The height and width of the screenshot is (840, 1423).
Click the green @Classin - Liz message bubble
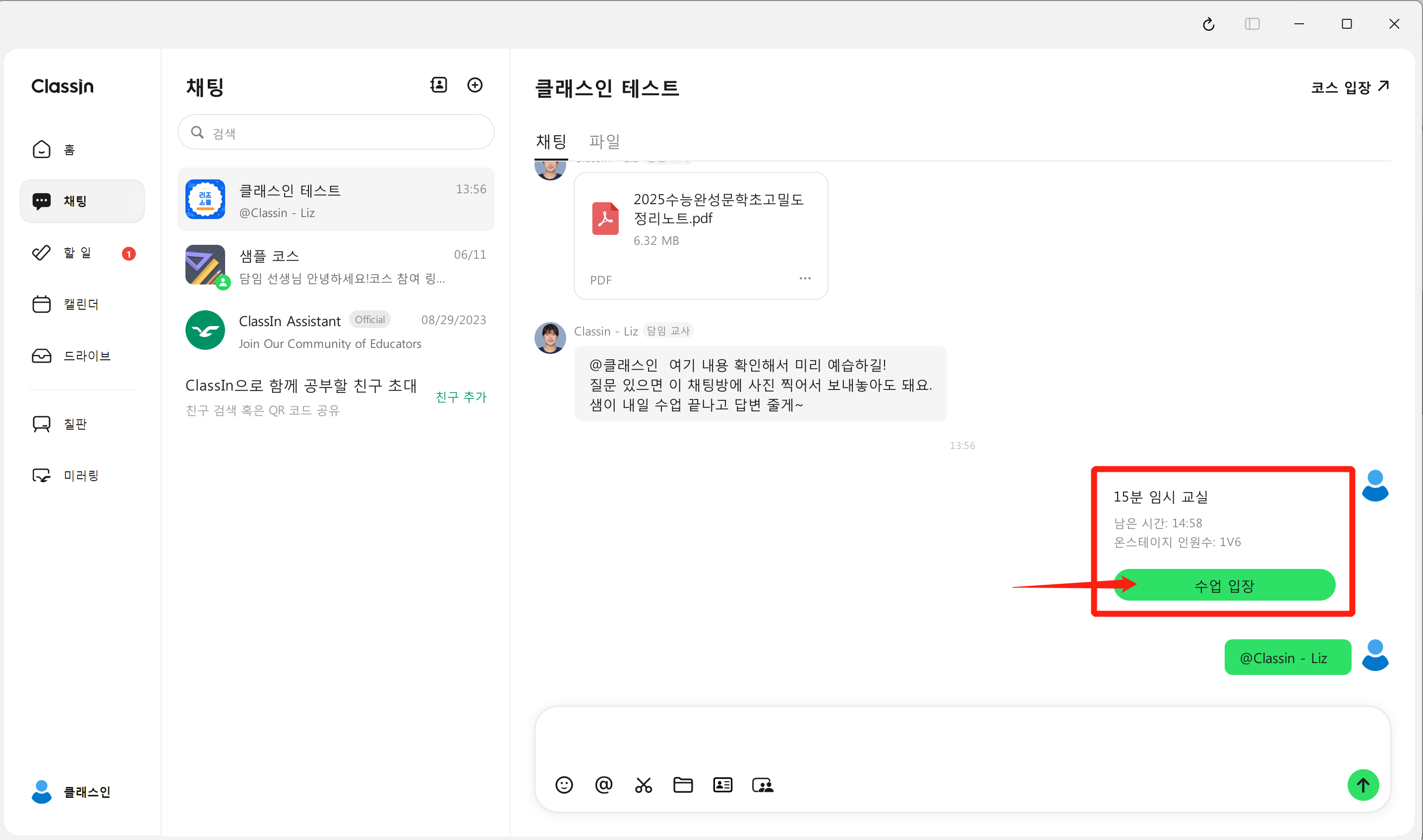1288,657
